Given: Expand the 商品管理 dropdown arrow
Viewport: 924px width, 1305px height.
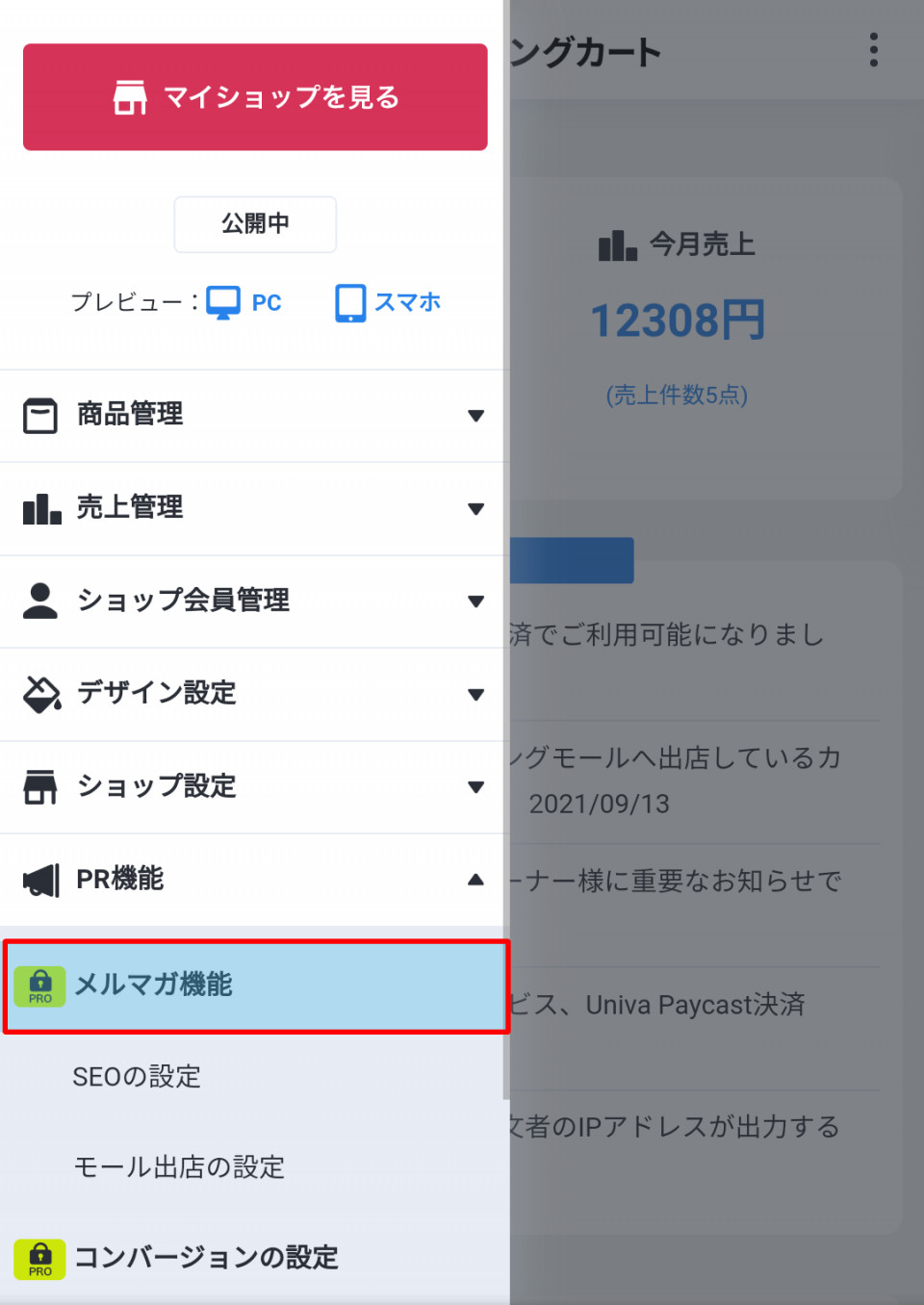Looking at the screenshot, I should click(x=475, y=416).
